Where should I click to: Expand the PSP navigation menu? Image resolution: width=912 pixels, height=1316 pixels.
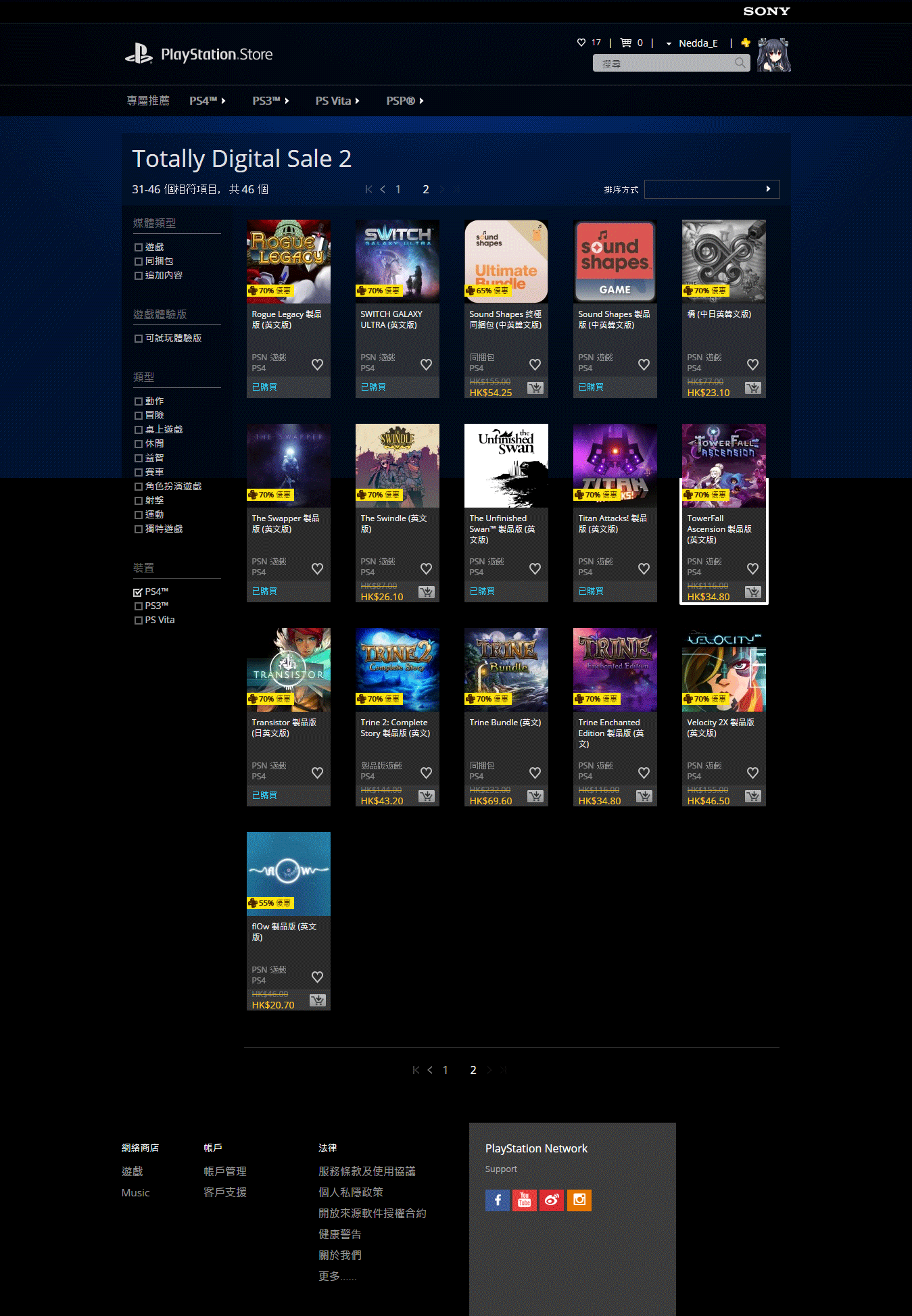405,101
